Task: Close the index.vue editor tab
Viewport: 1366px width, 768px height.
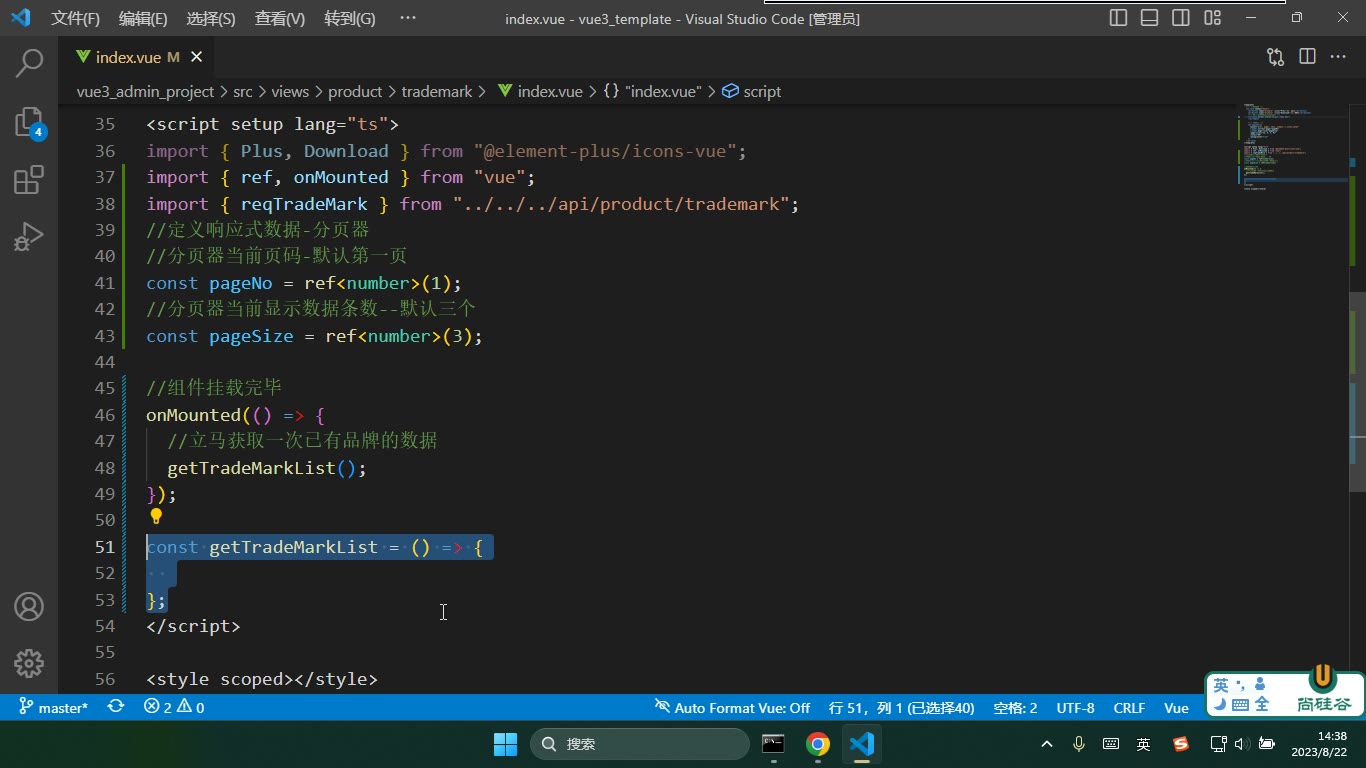Action: [196, 57]
